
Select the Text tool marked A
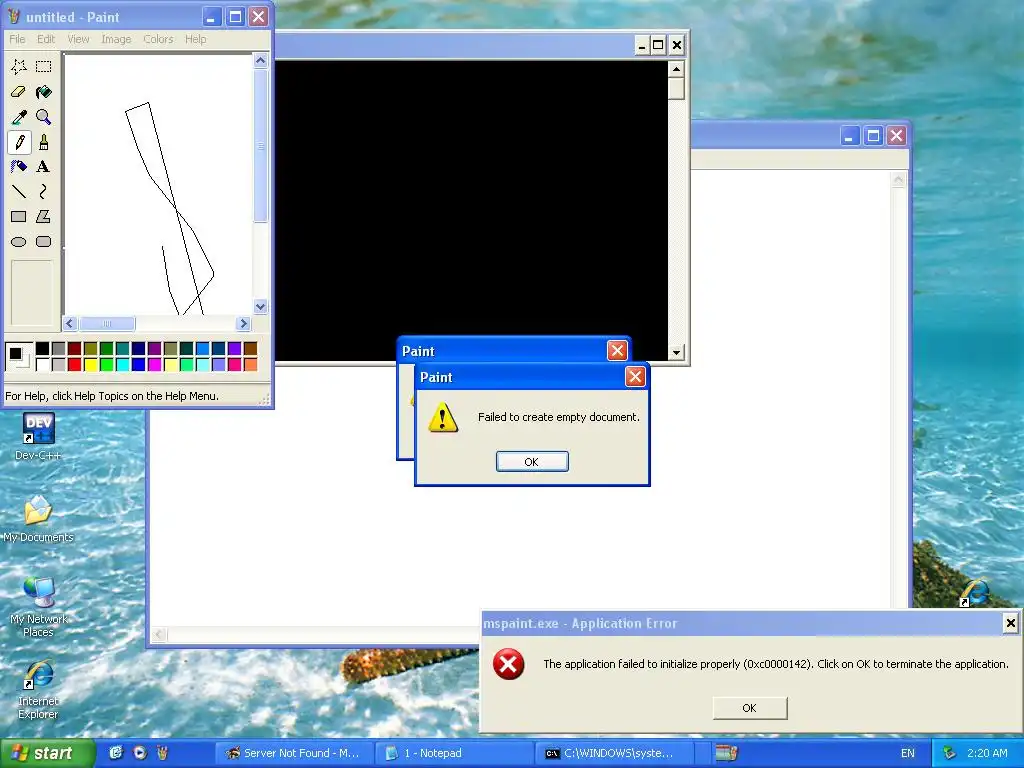click(43, 167)
